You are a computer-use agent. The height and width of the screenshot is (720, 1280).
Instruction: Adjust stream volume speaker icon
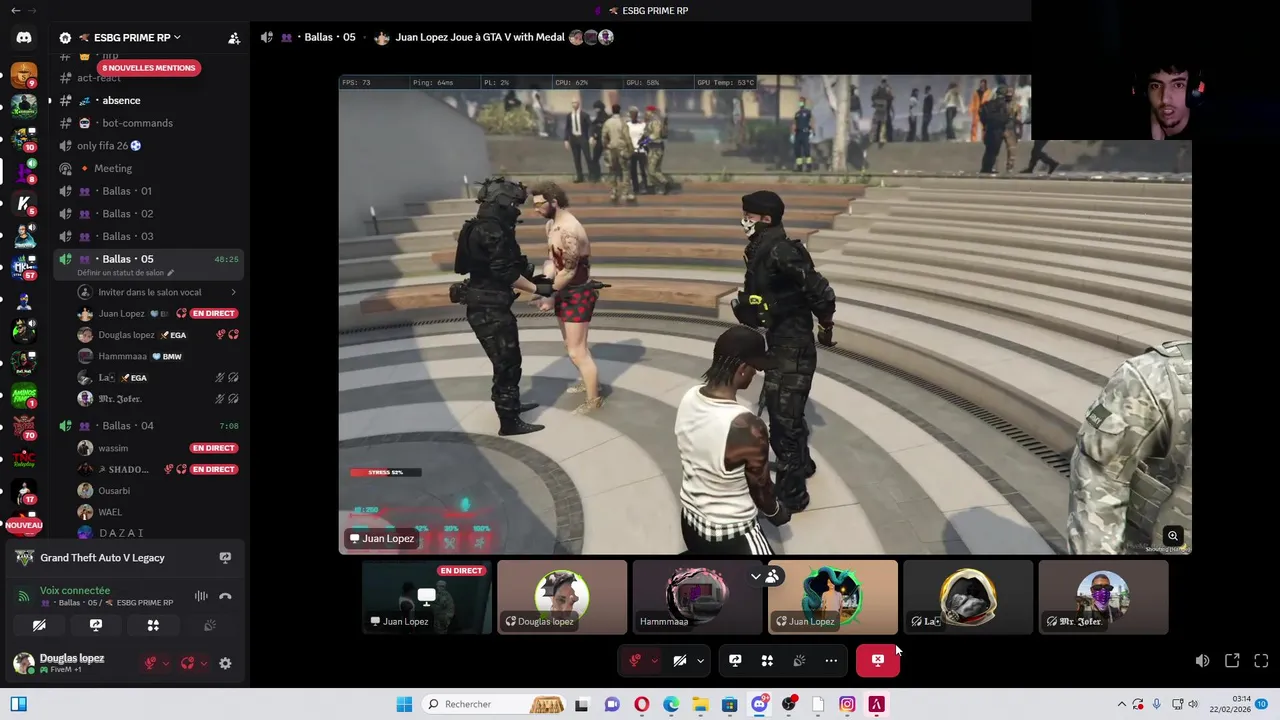pyautogui.click(x=1202, y=660)
